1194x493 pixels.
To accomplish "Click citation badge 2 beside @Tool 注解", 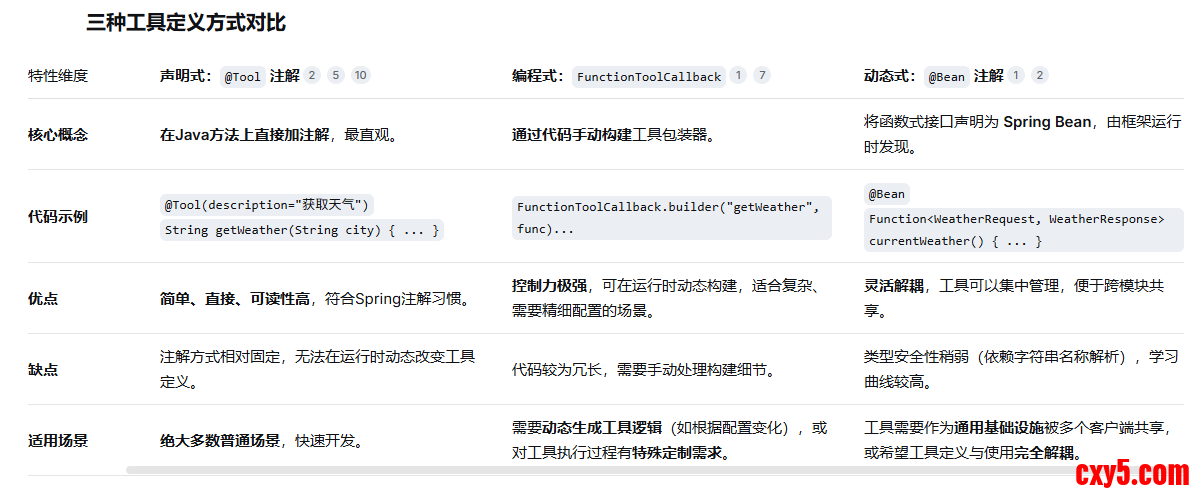I will (x=312, y=75).
